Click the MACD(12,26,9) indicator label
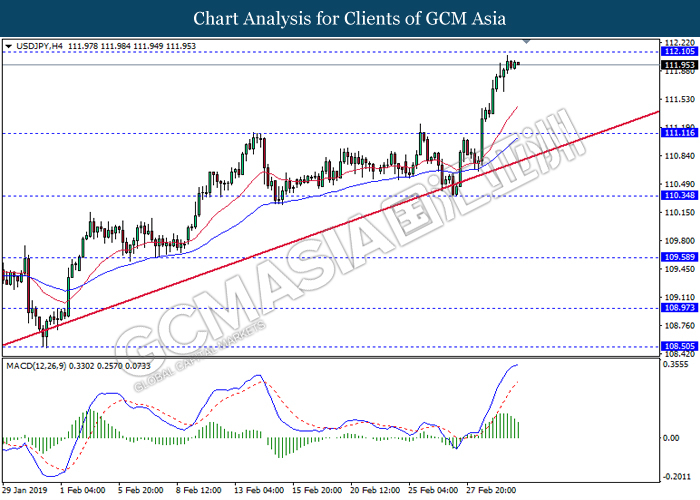The height and width of the screenshot is (500, 700). point(36,366)
